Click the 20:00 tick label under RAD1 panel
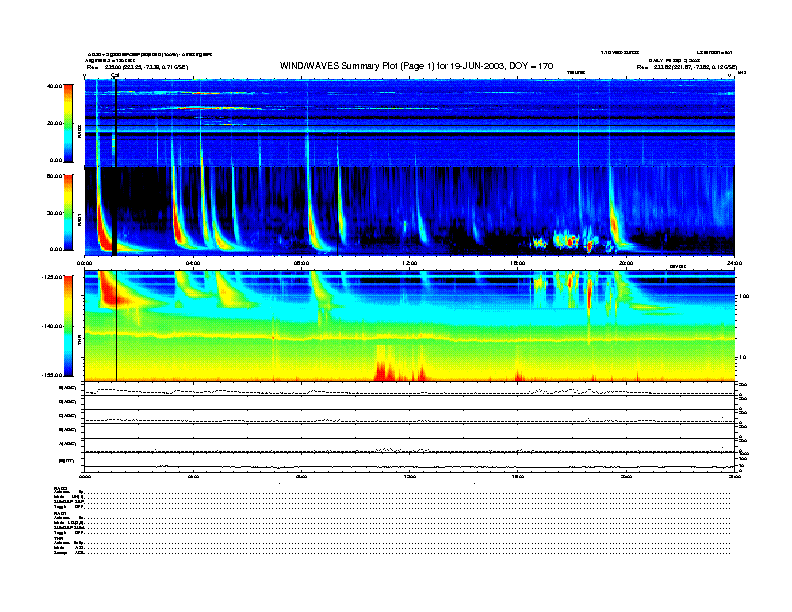 coord(626,263)
